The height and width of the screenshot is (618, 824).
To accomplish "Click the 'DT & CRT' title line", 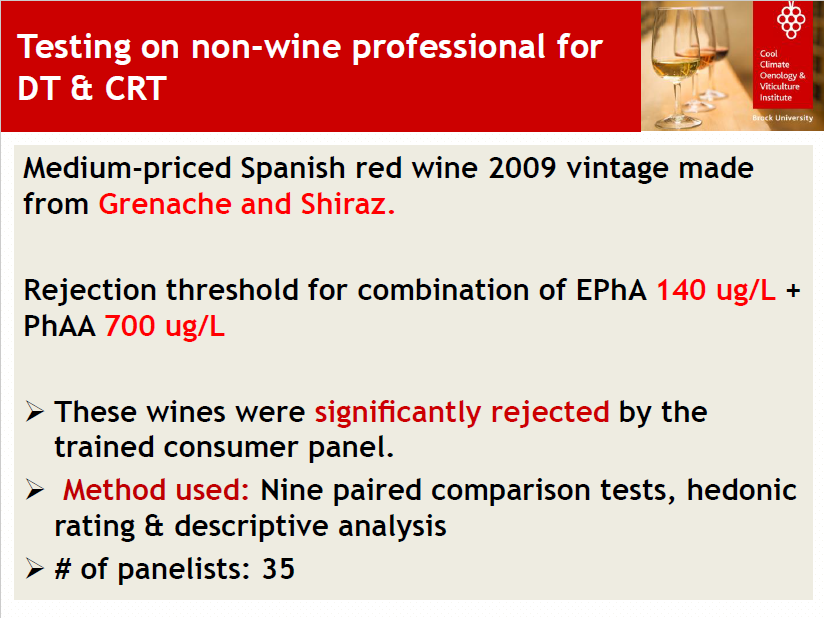I will click(92, 88).
